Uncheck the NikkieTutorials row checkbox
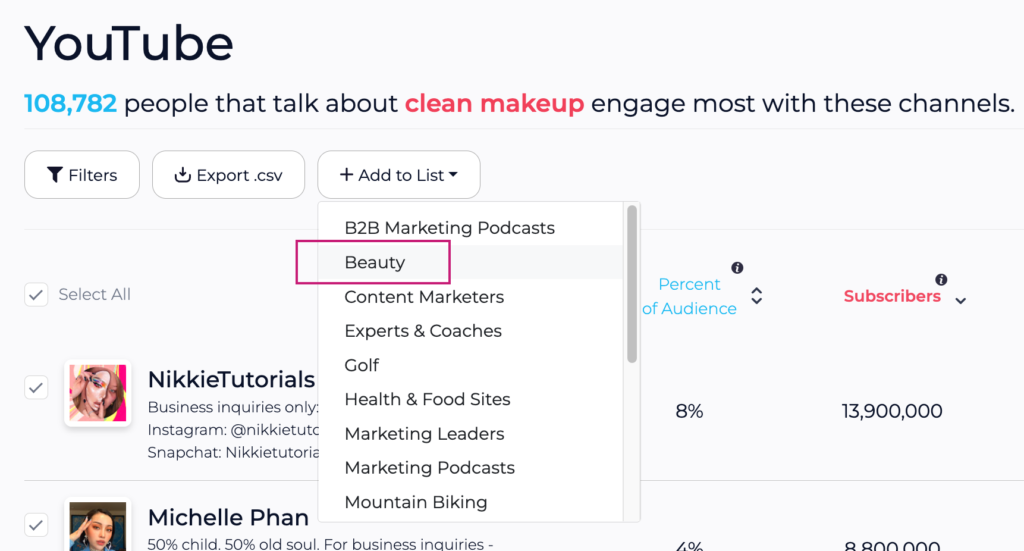The image size is (1024, 551). click(36, 388)
